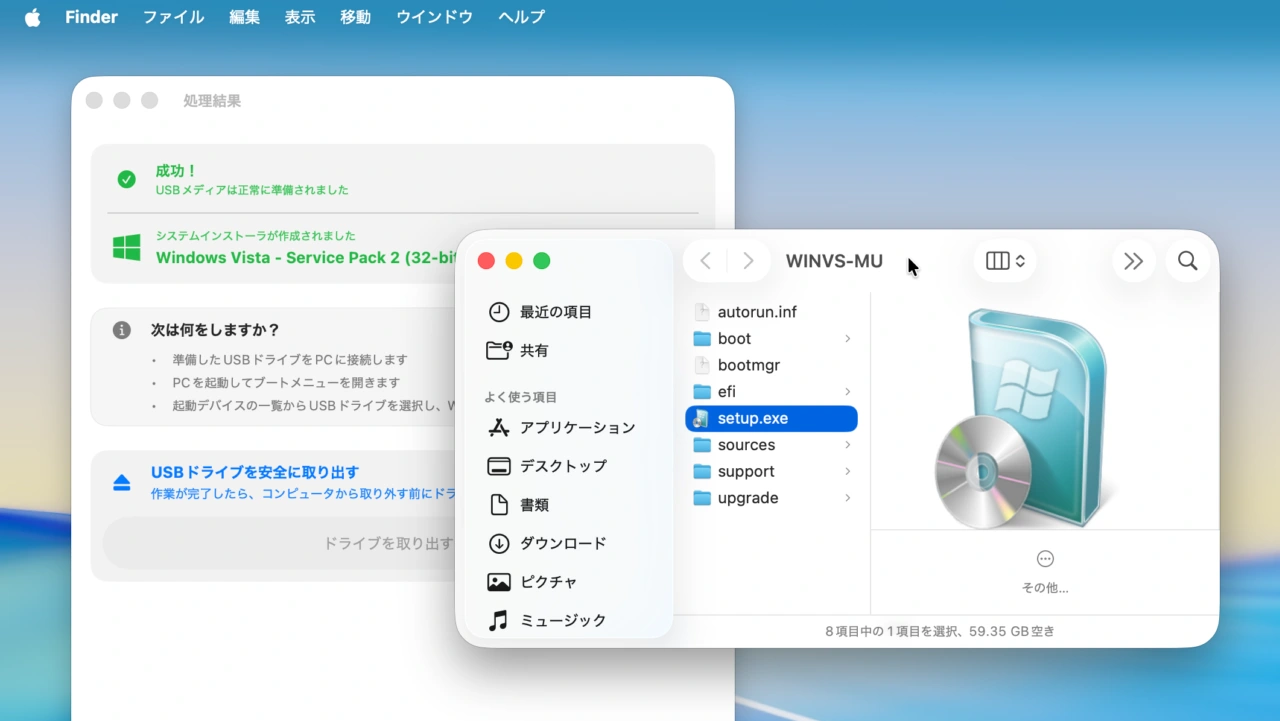Open the ウインドウ menu

[x=434, y=17]
